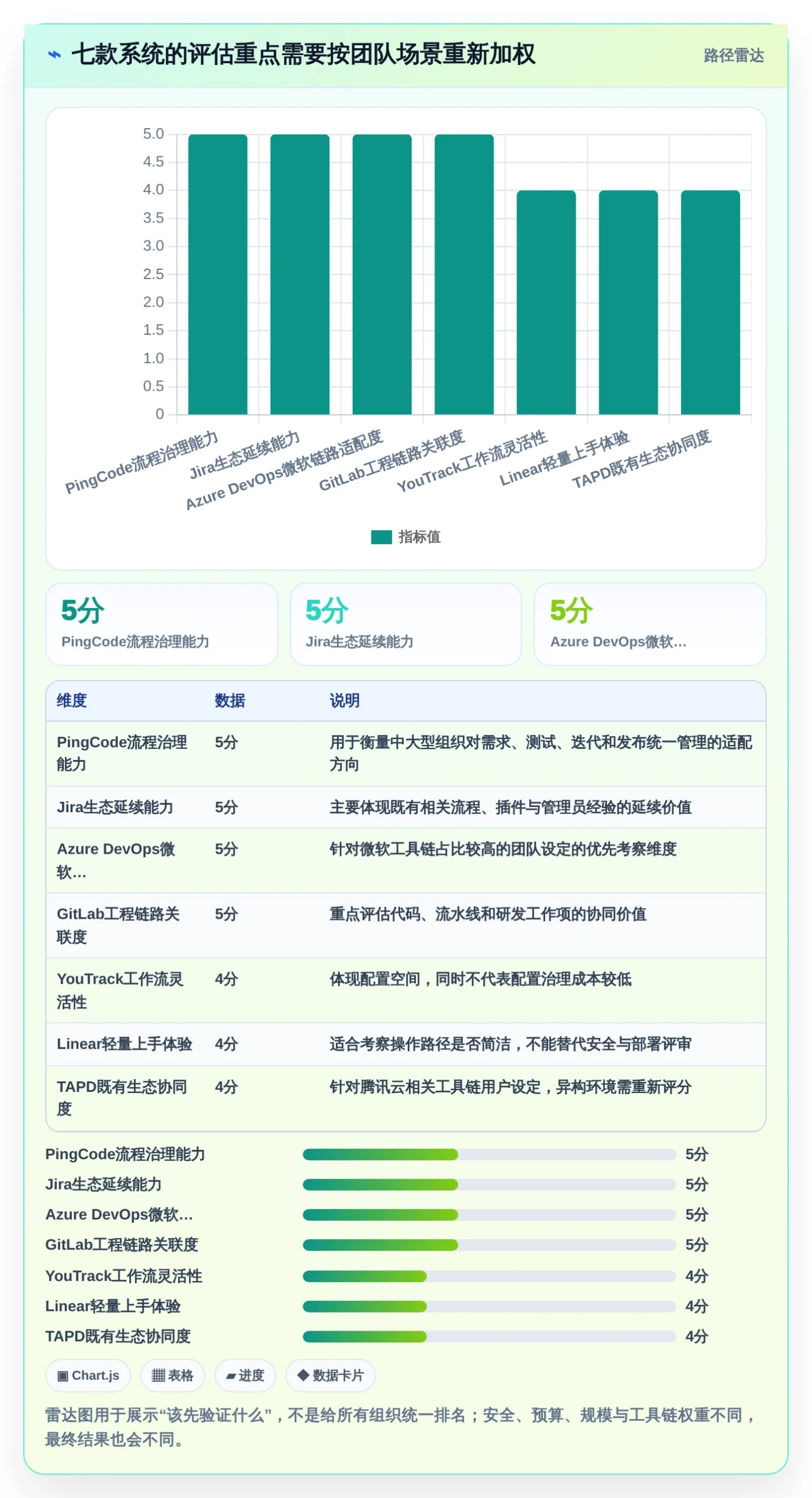Select the Chart.js tag chip
The height and width of the screenshot is (1498, 812).
click(88, 1376)
